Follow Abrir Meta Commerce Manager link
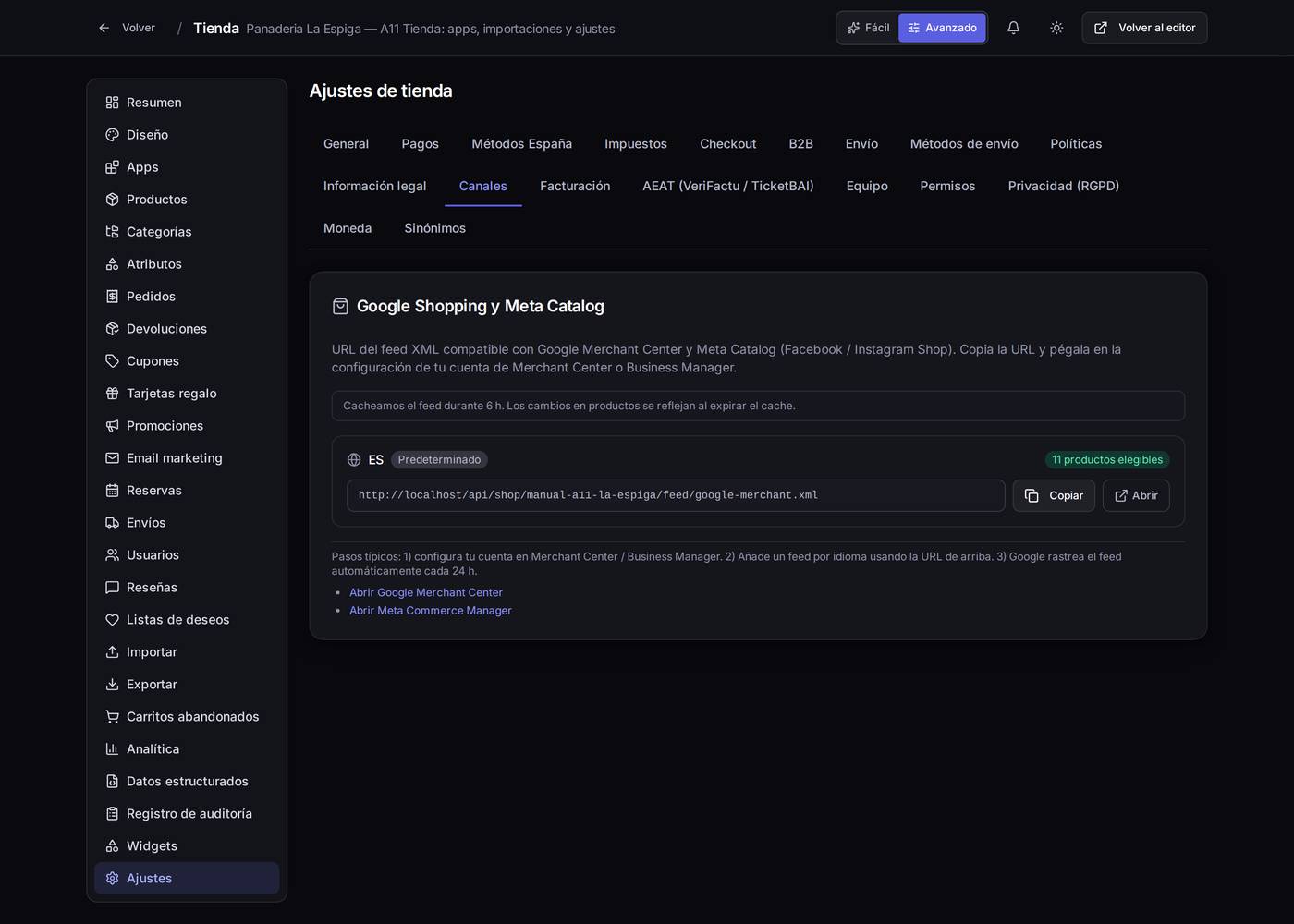The image size is (1294, 924). pos(431,611)
